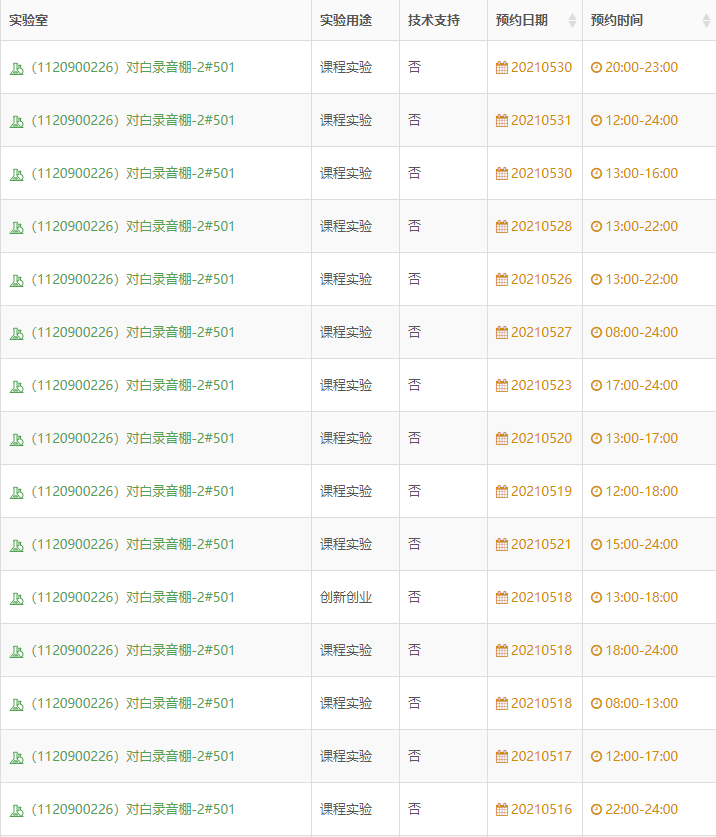Image resolution: width=716 pixels, height=837 pixels.
Task: Select the time text 12:00-24:00
Action: (x=642, y=120)
